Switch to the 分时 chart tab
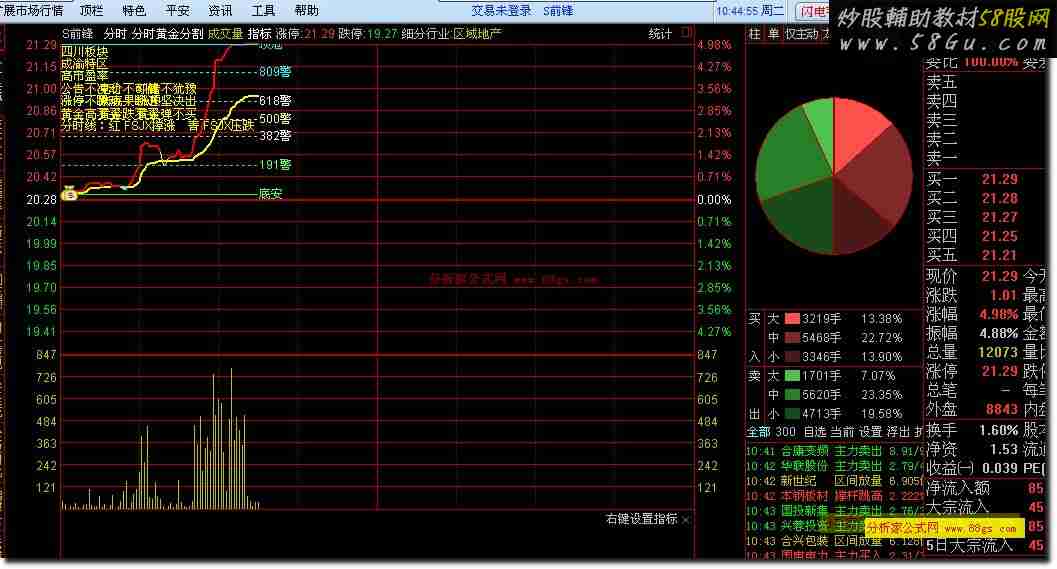The image size is (1057, 569). coord(115,34)
